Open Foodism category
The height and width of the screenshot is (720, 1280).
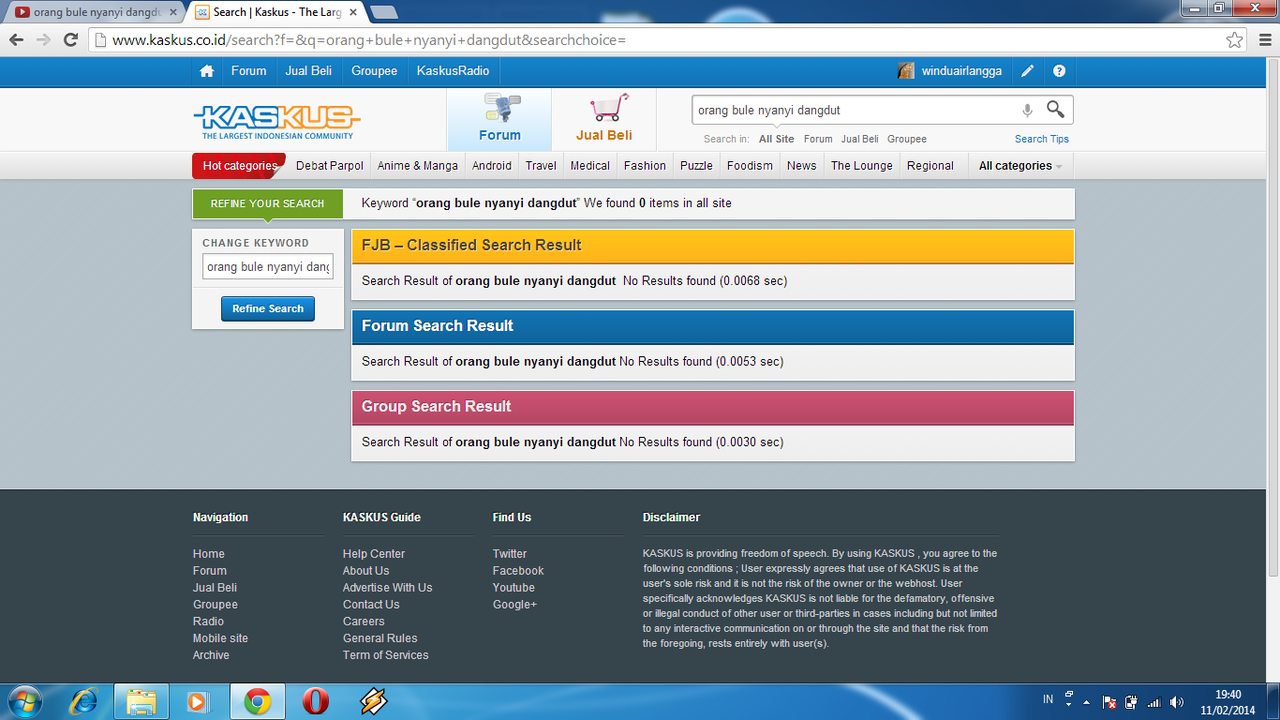tap(750, 166)
